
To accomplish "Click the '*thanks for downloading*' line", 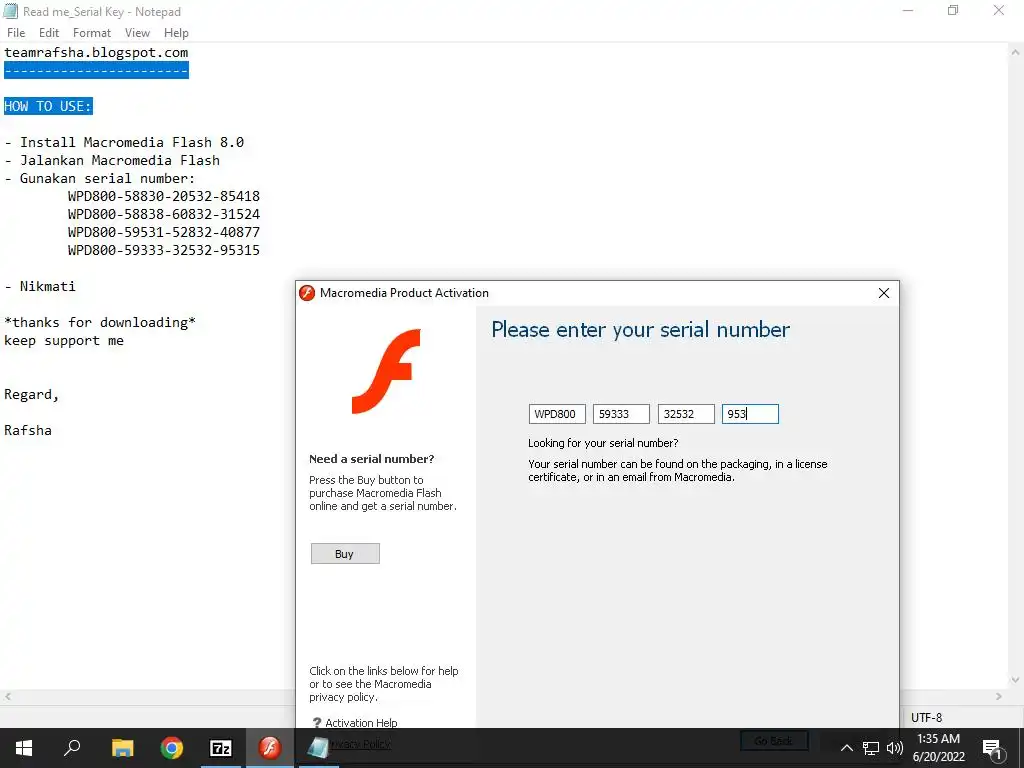I will pyautogui.click(x=100, y=322).
